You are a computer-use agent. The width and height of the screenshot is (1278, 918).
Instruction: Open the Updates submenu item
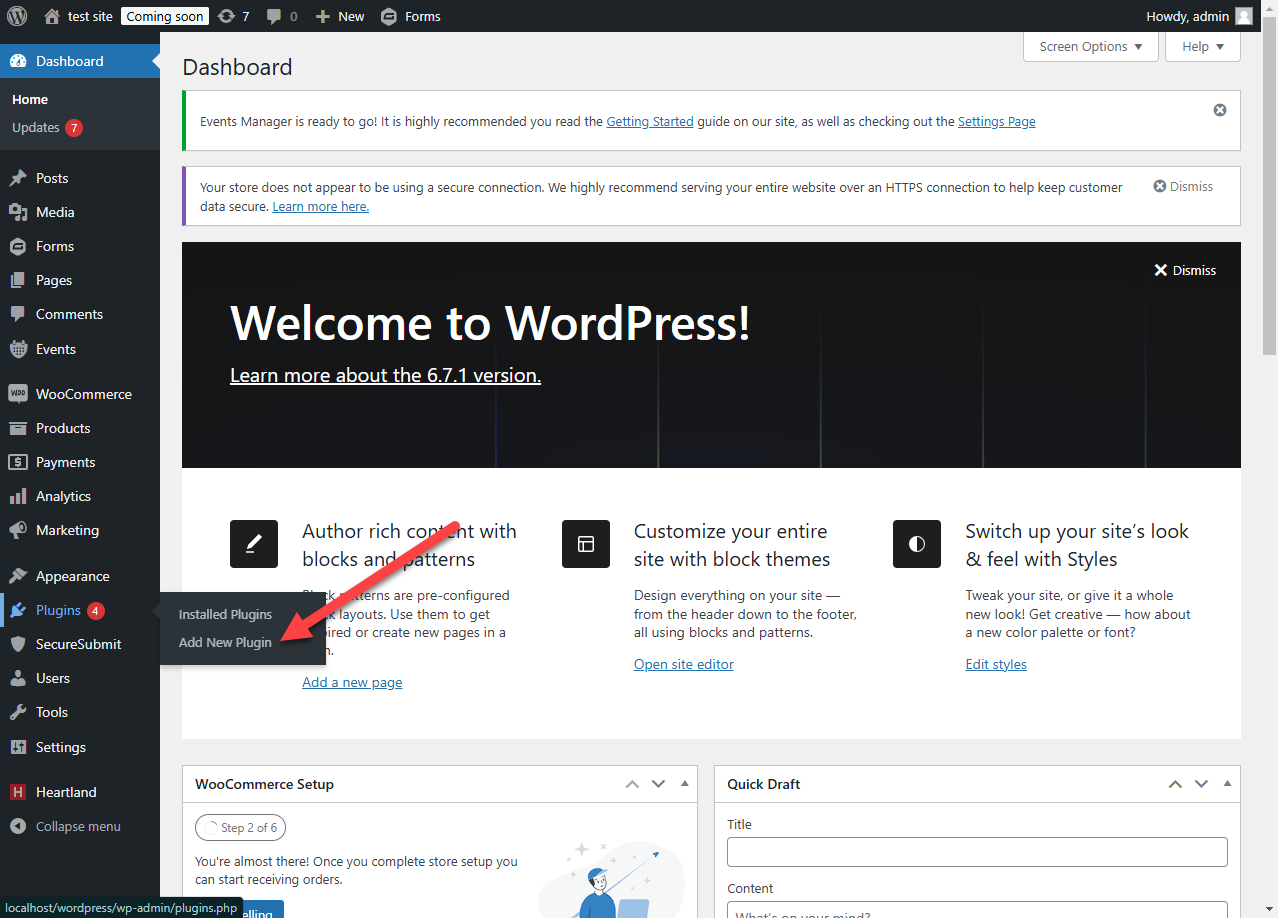pyautogui.click(x=47, y=128)
